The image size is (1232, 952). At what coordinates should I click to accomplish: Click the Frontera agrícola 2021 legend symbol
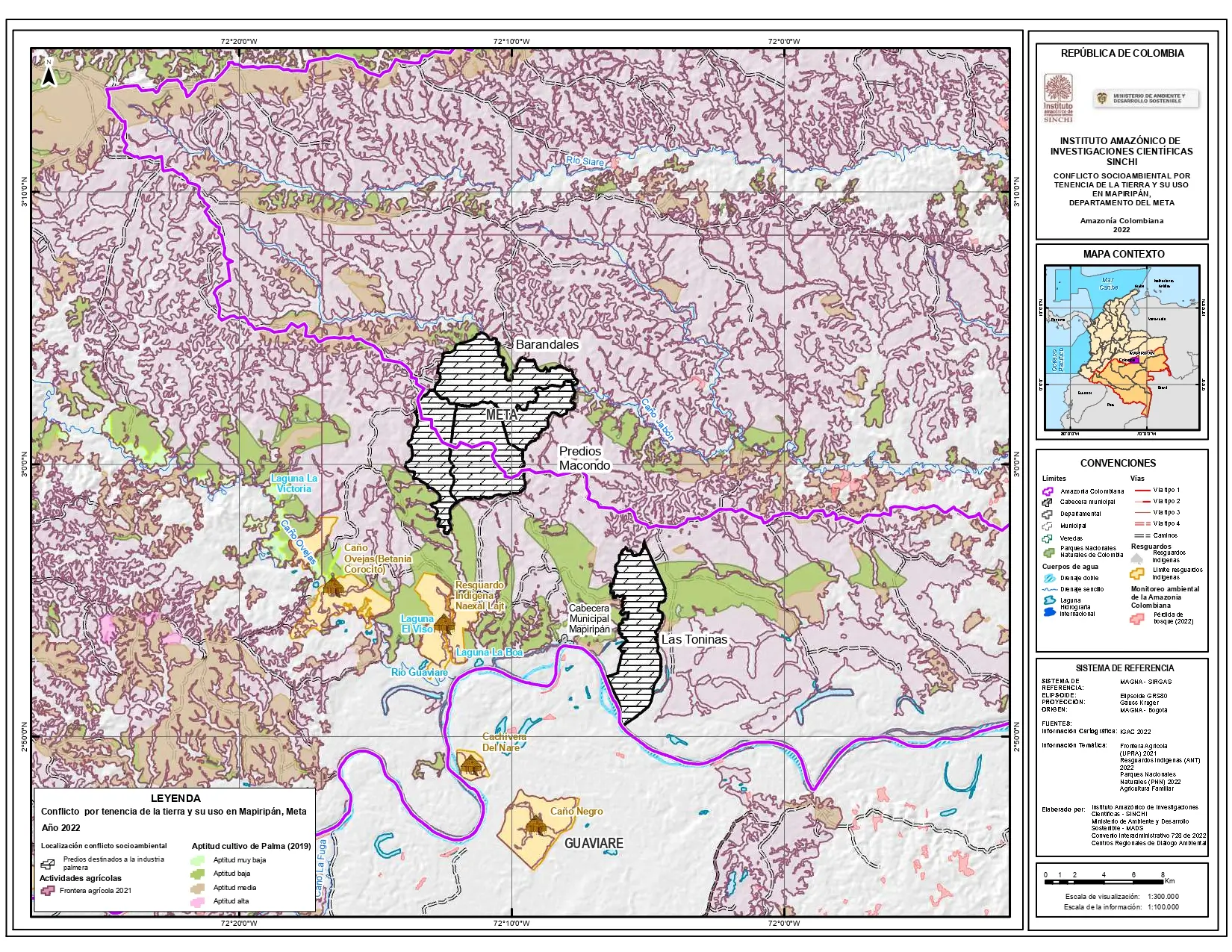coord(48,890)
